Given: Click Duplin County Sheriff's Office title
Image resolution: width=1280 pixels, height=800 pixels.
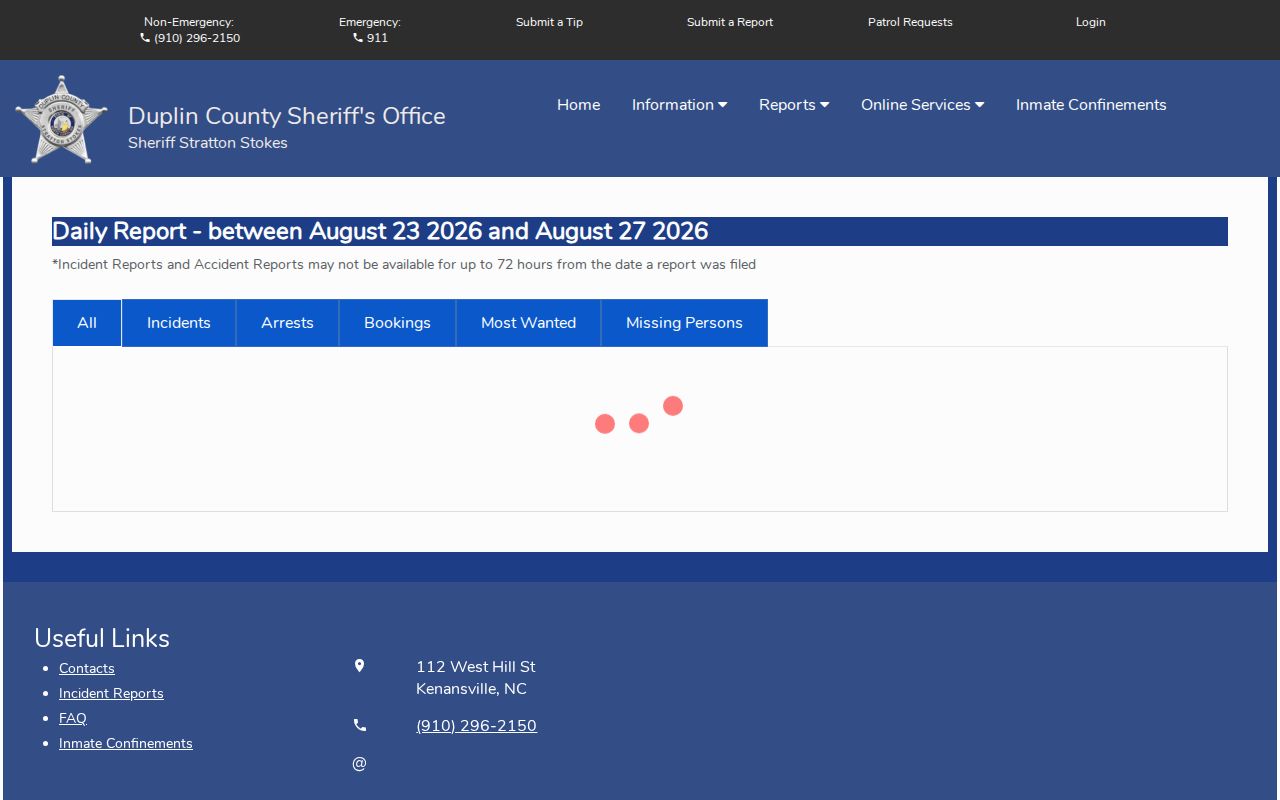Looking at the screenshot, I should coord(287,116).
